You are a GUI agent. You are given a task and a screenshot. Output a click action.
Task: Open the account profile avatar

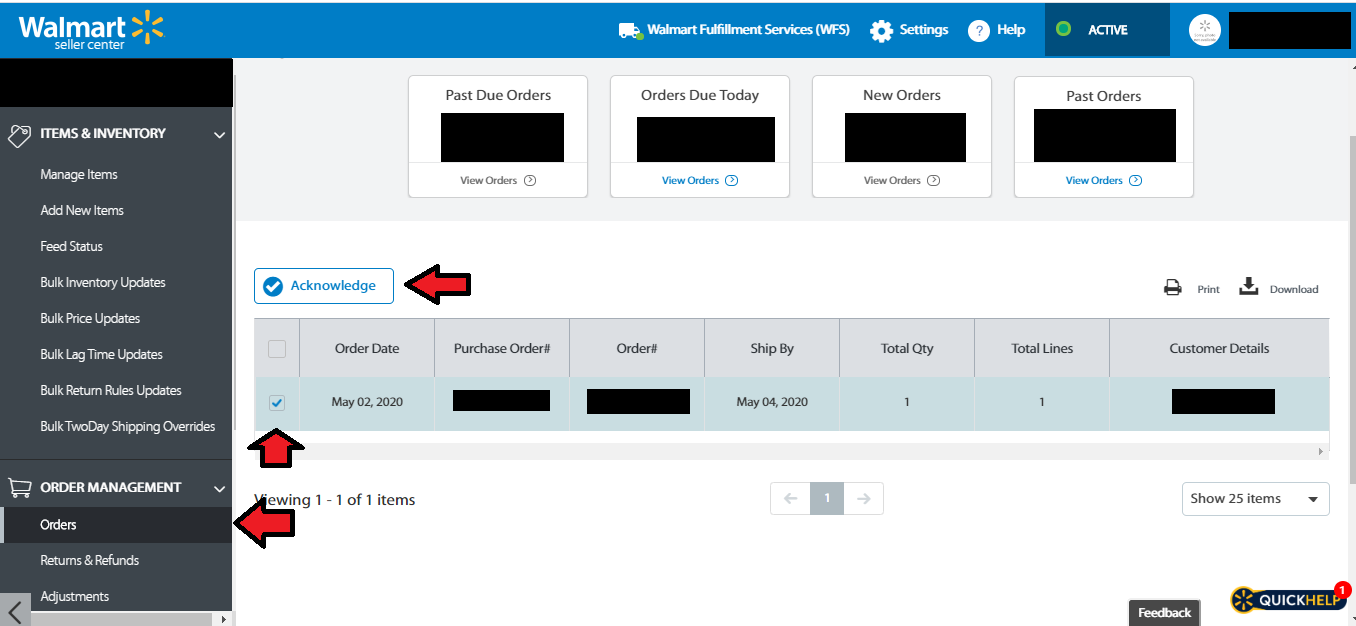click(1205, 30)
